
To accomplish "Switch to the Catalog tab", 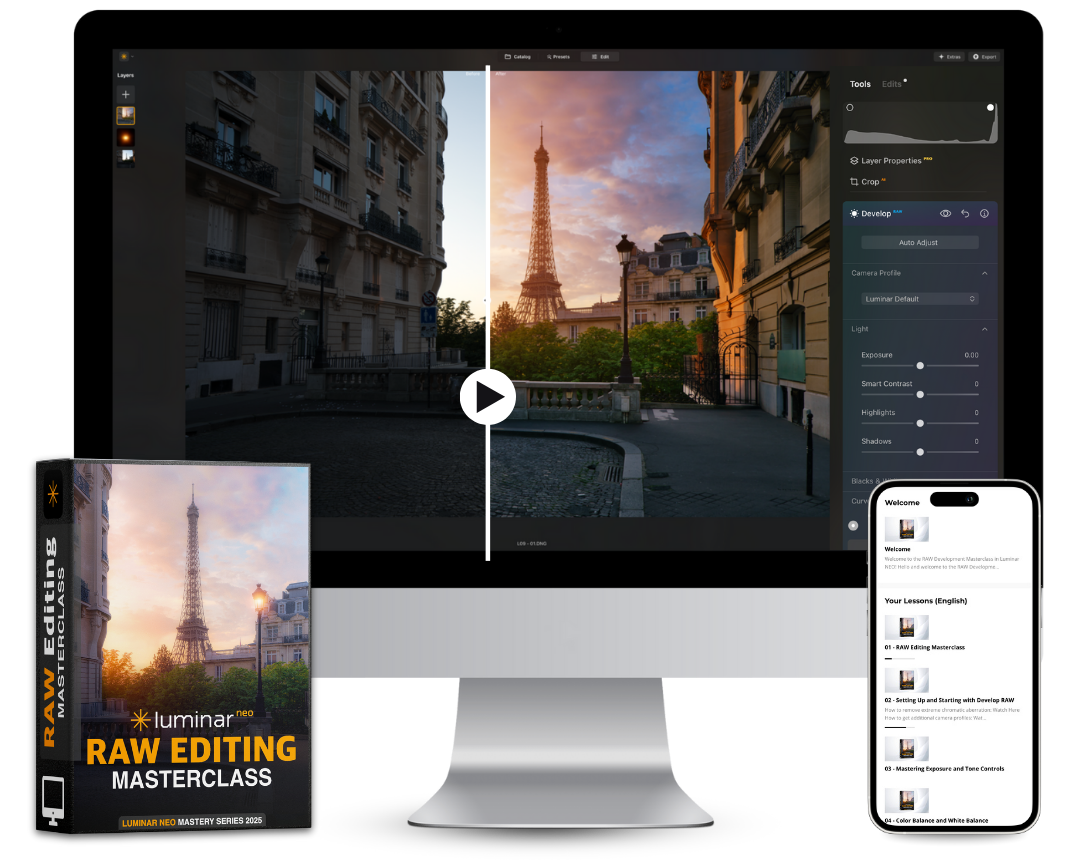I will (x=518, y=56).
